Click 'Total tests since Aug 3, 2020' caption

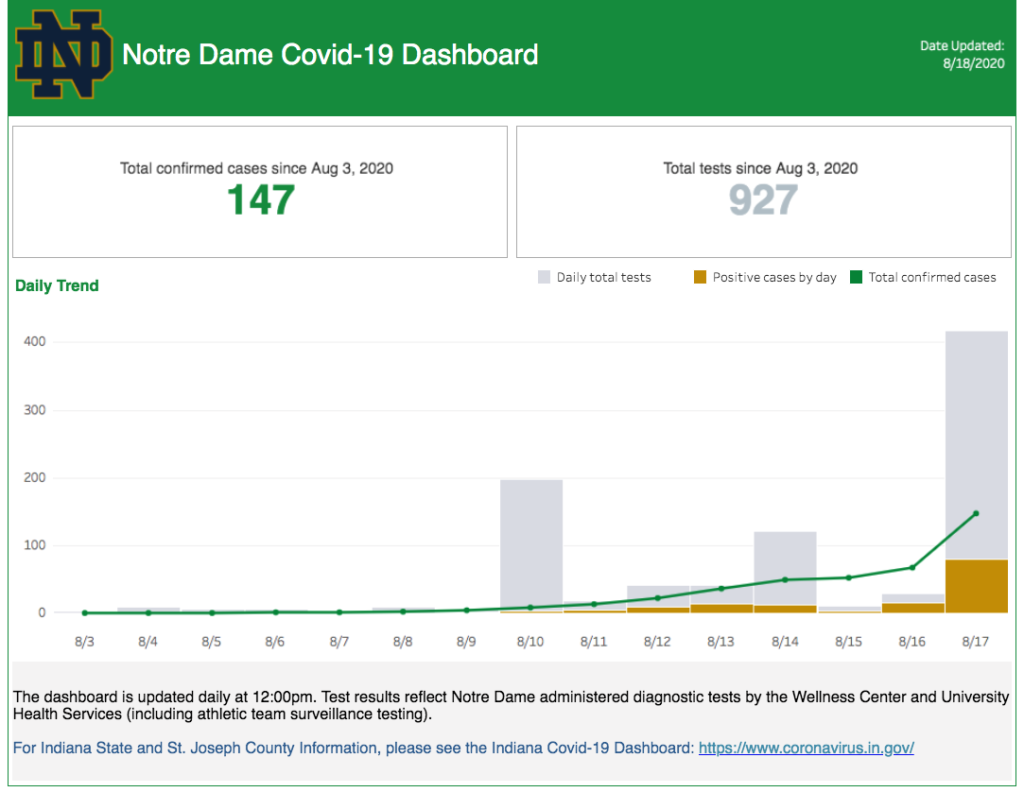[x=760, y=168]
